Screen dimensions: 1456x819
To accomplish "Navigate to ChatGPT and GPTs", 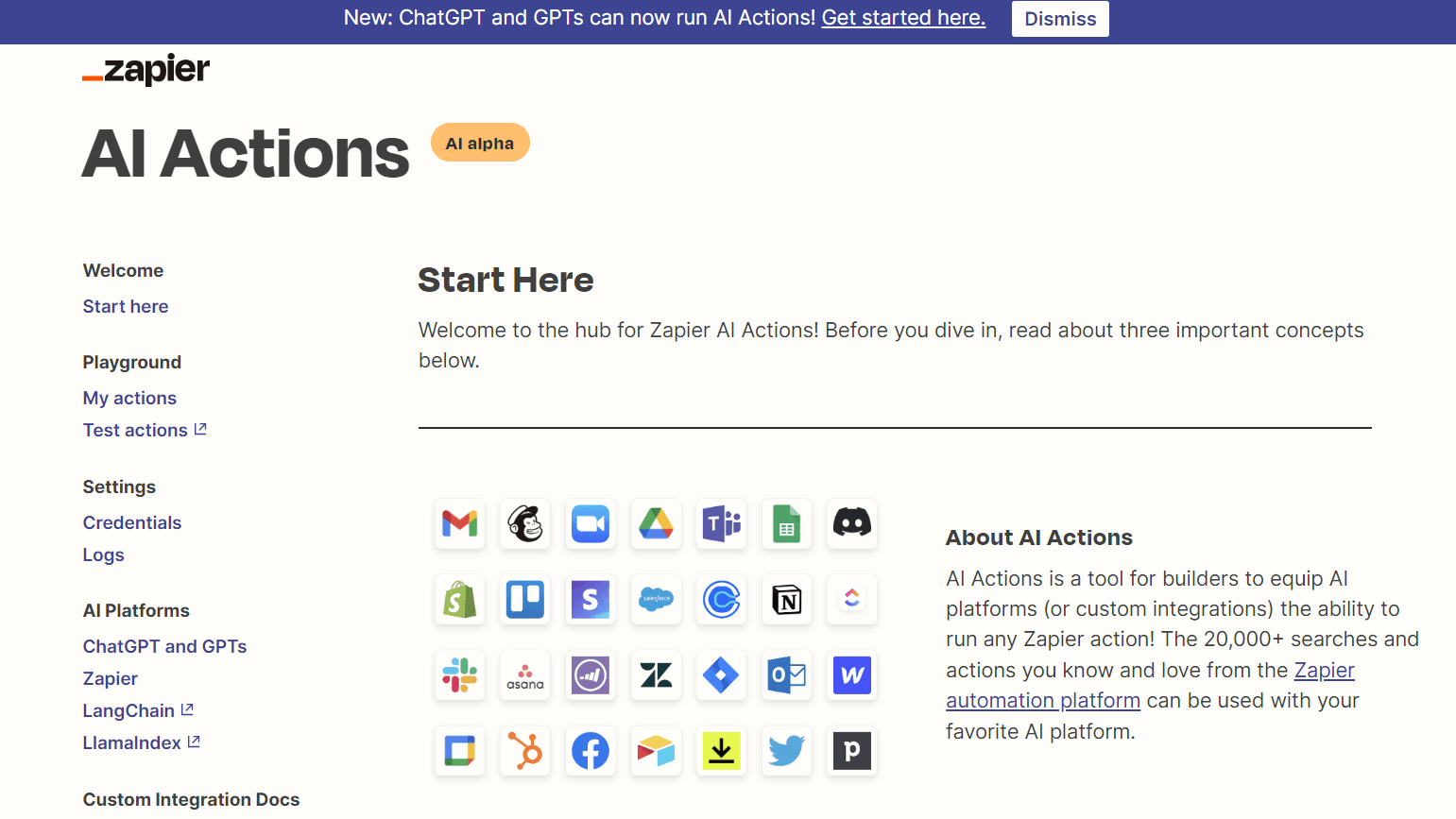I will point(164,646).
